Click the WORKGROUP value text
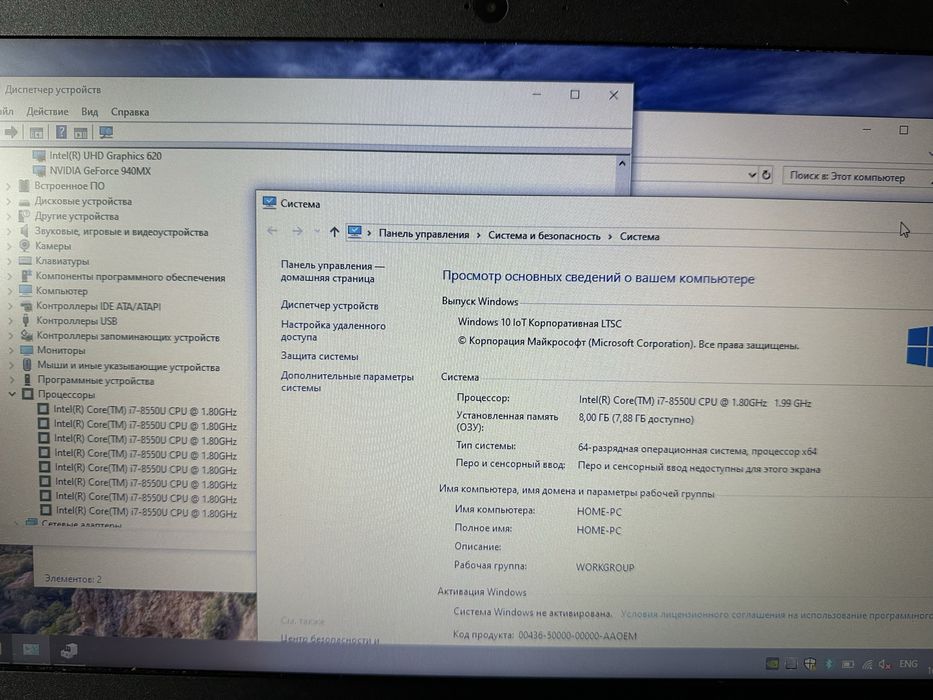 (605, 567)
